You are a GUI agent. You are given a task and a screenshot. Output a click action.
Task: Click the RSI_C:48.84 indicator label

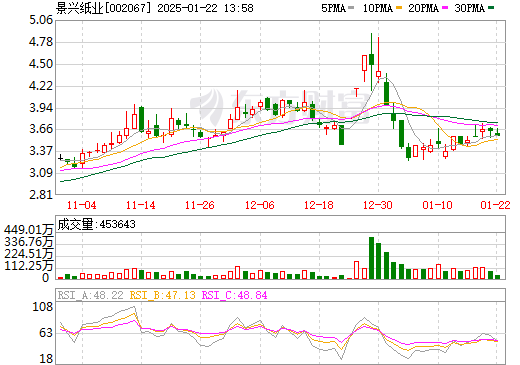click(235, 295)
